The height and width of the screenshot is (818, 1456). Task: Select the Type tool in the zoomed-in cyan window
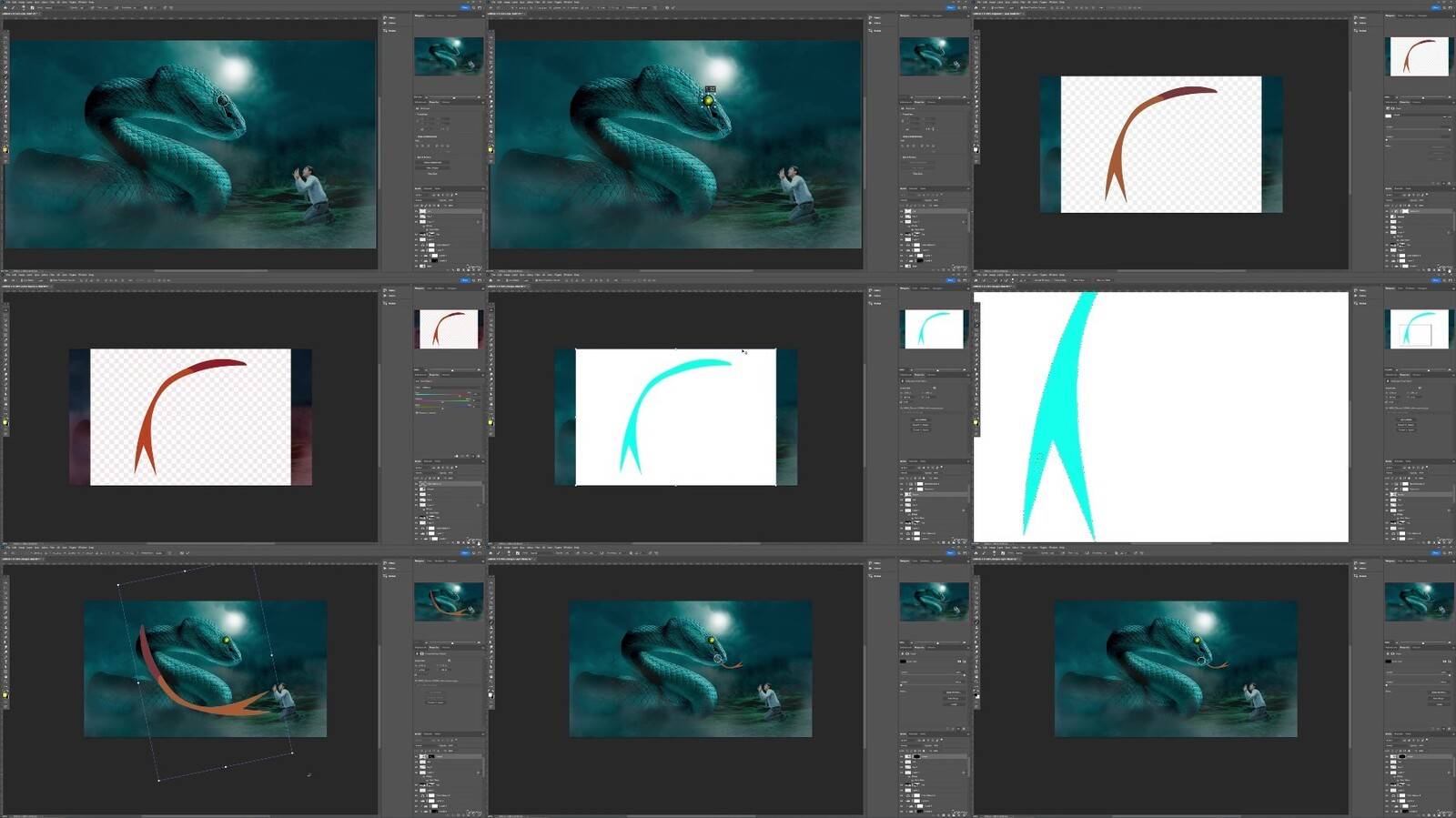point(976,388)
